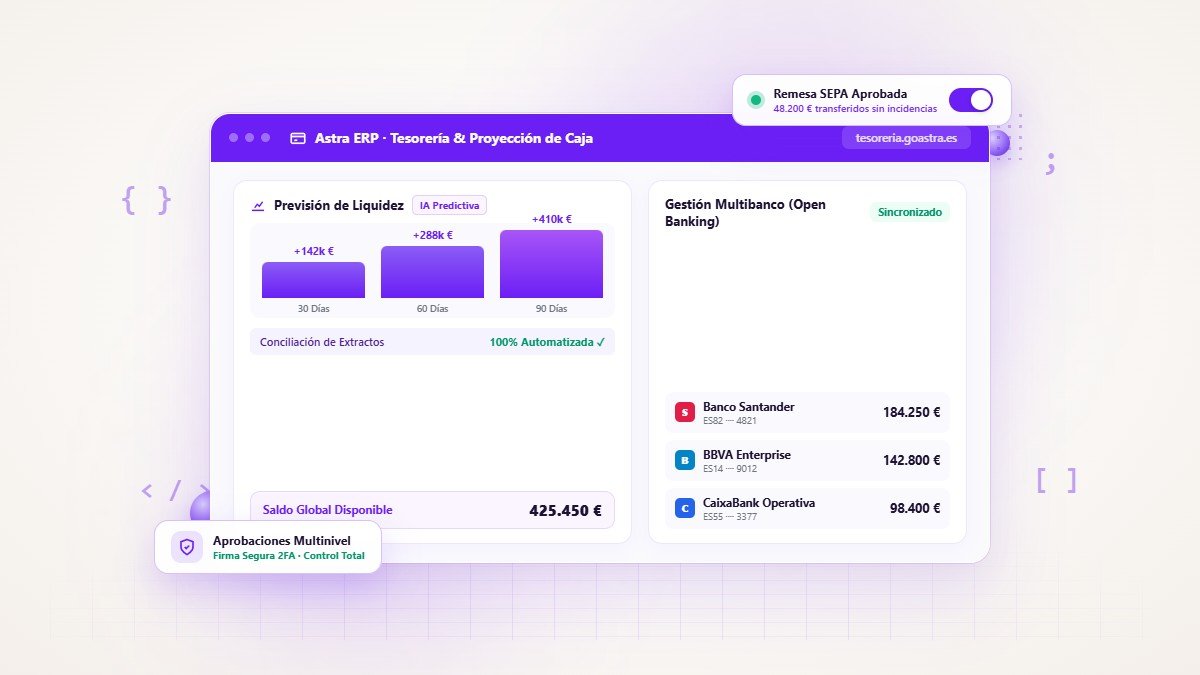Click the 90 Días axis label
The image size is (1200, 675).
pyautogui.click(x=551, y=309)
